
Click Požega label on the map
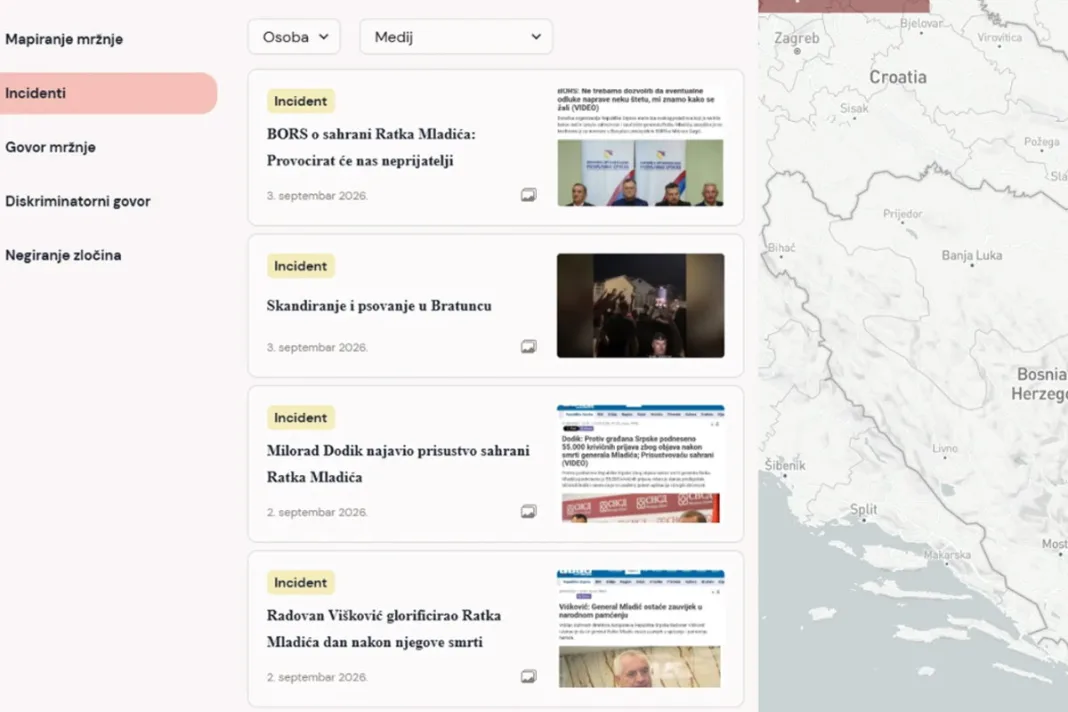(1041, 142)
